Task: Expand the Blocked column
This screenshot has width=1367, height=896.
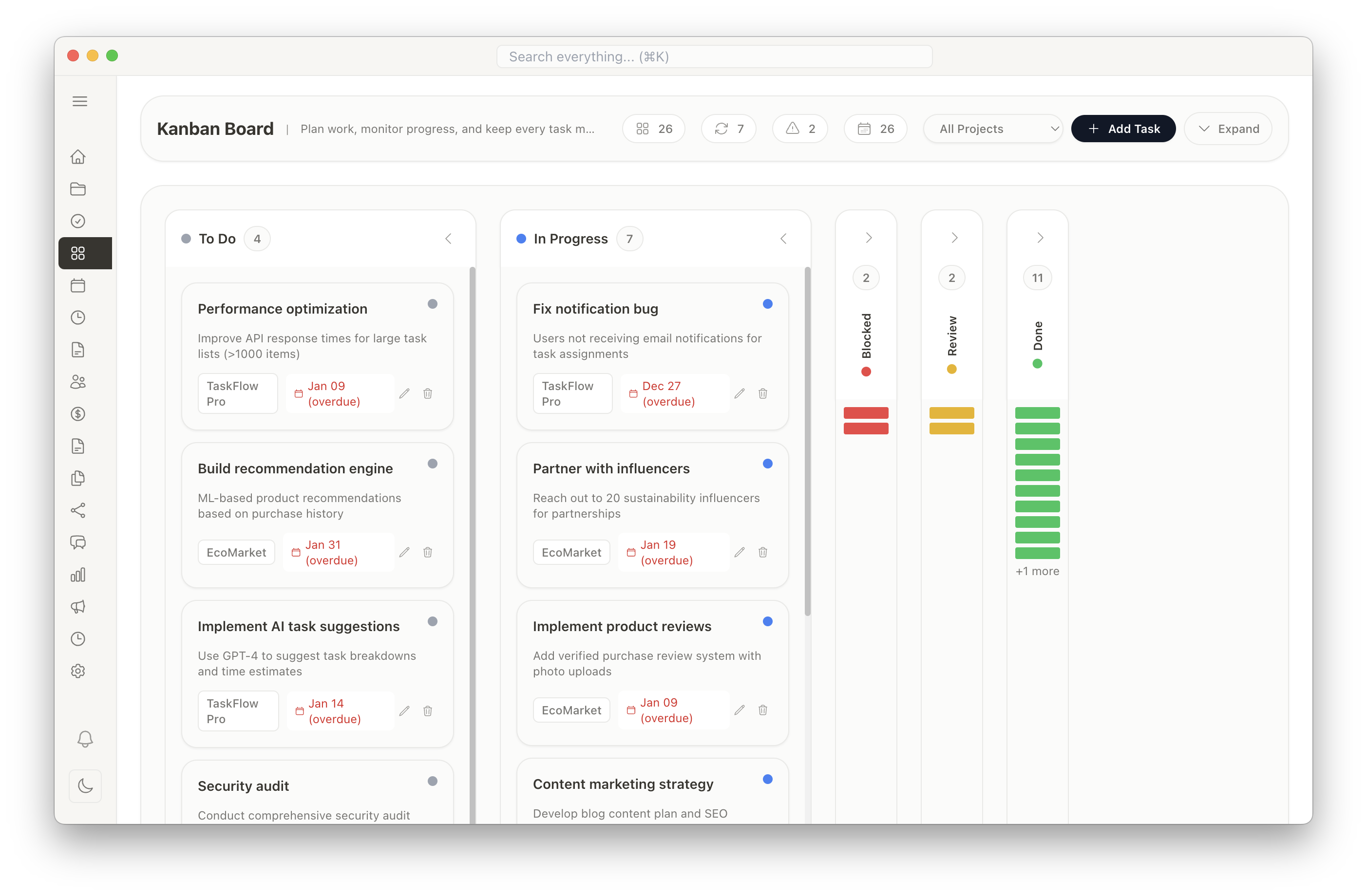Action: 869,238
